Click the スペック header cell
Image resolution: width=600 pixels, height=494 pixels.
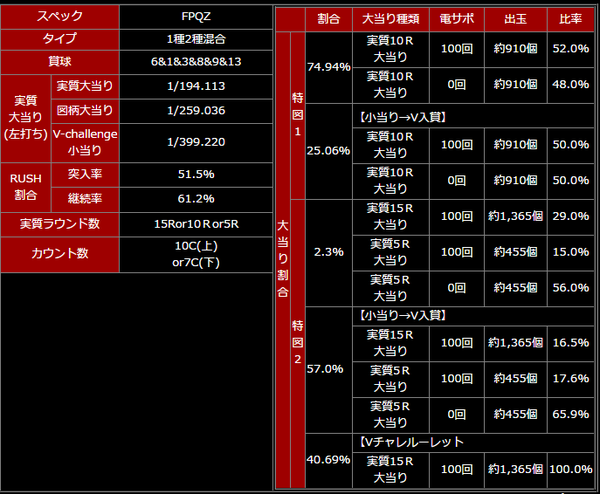click(60, 16)
